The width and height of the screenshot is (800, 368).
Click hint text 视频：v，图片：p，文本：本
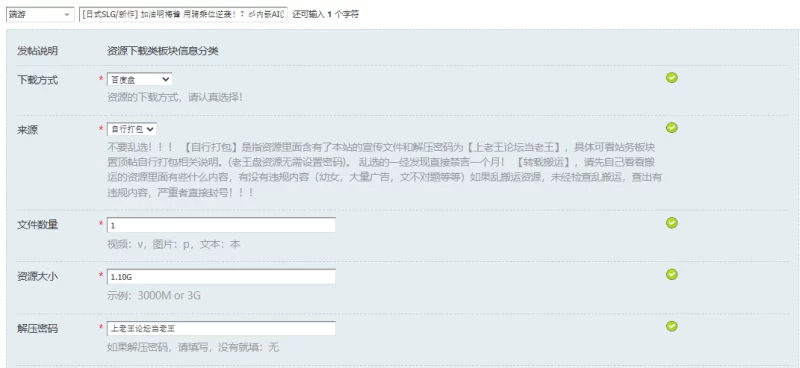173,244
